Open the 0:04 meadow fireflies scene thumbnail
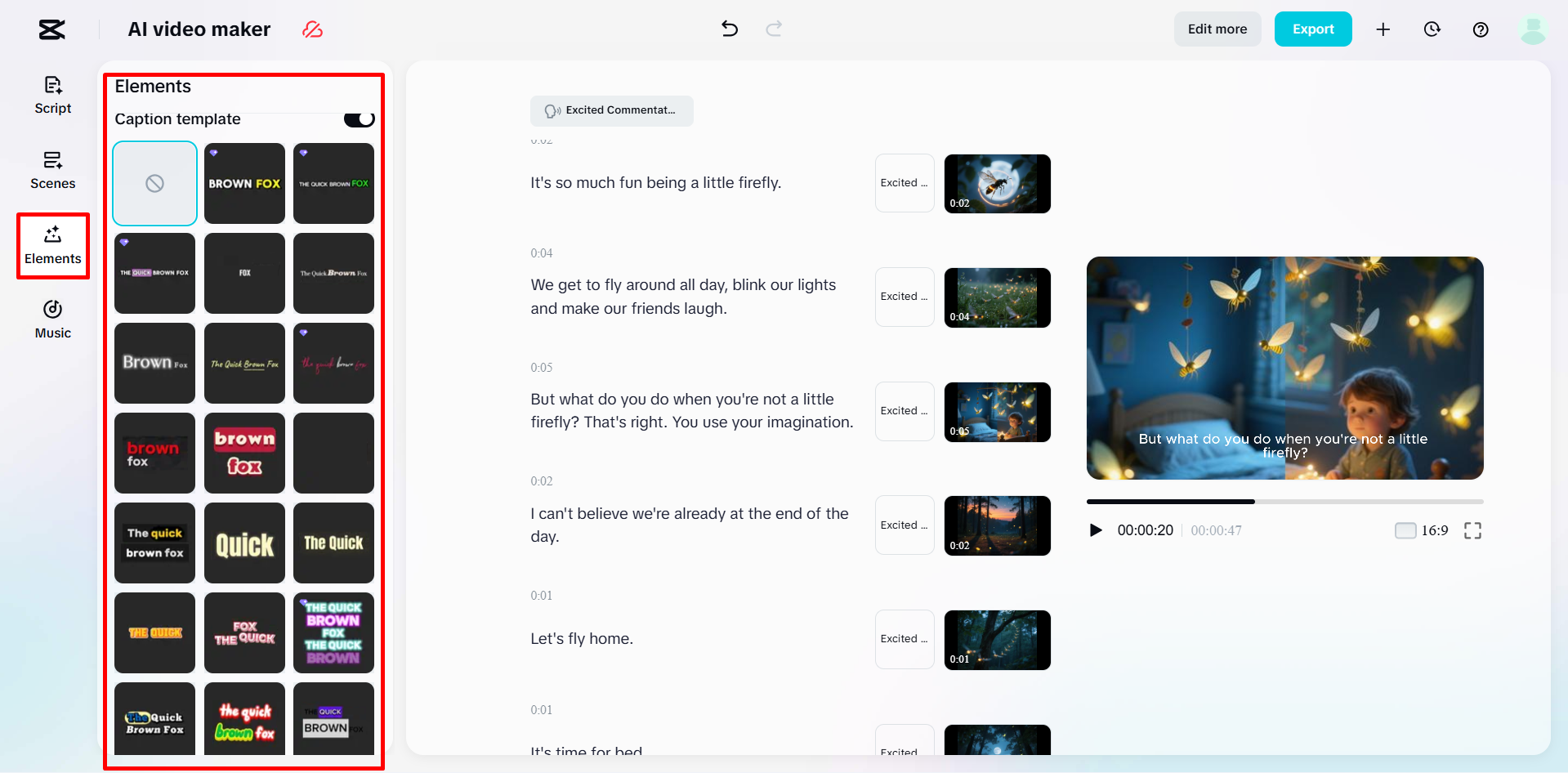The image size is (1568, 773). tap(997, 297)
